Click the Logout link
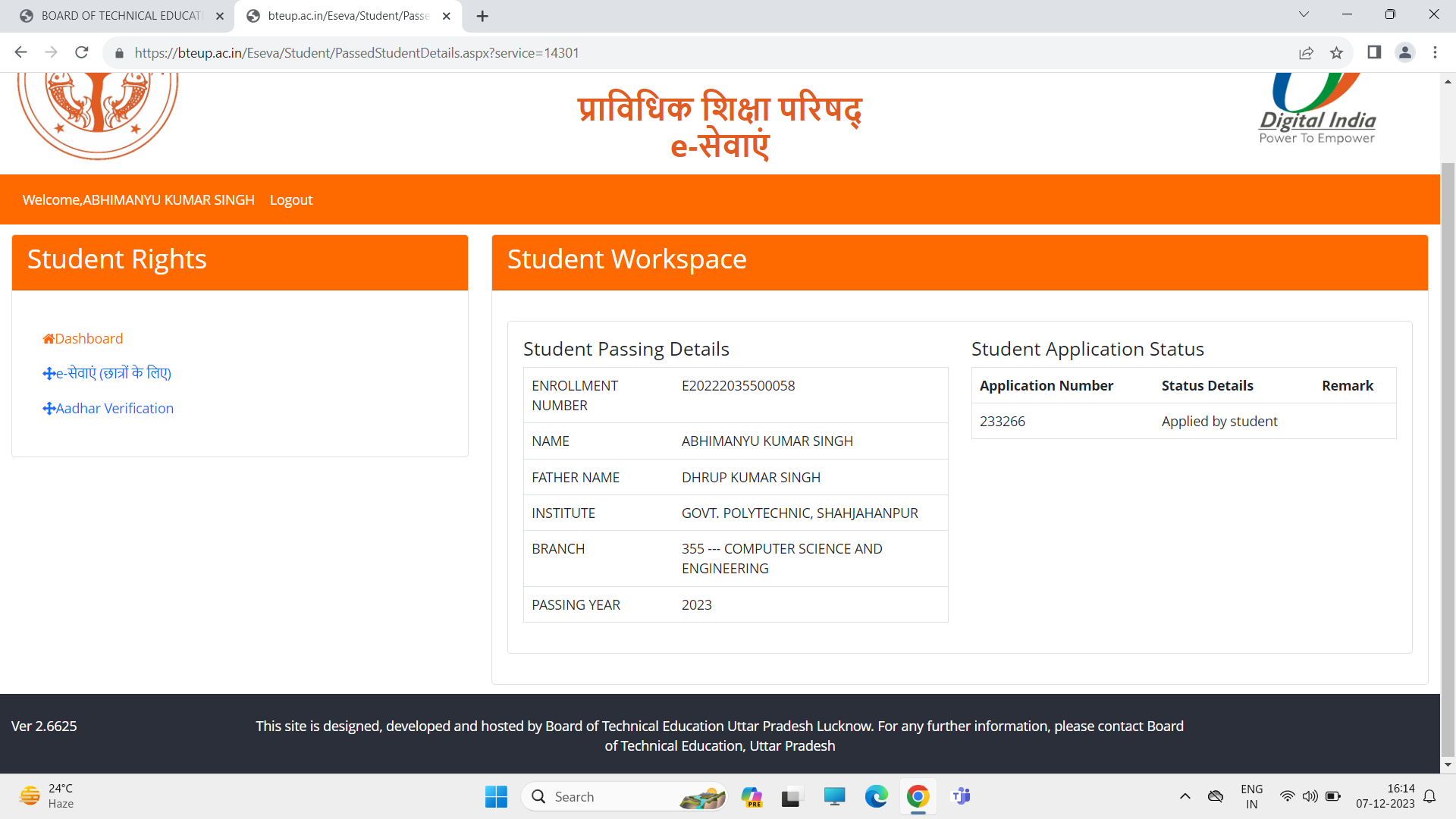 290,200
